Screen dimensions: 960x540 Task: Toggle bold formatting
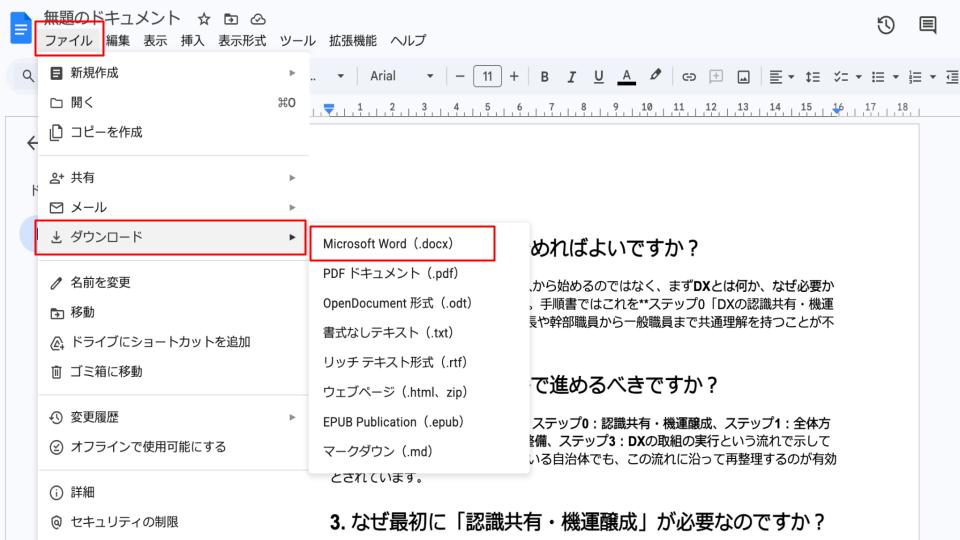(x=545, y=76)
